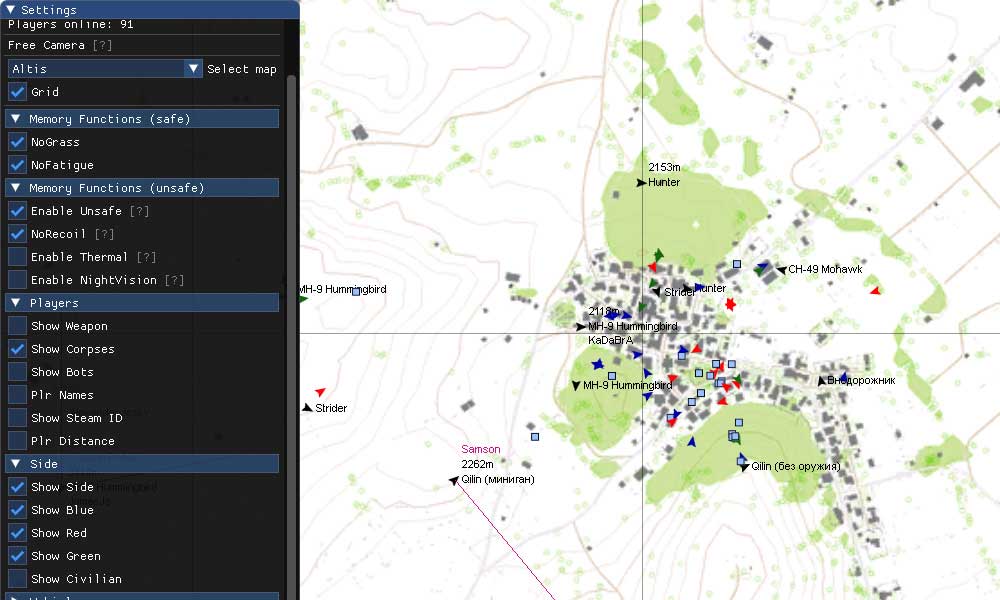Click the red star marker in town
This screenshot has height=600, width=1000.
pyautogui.click(x=730, y=304)
